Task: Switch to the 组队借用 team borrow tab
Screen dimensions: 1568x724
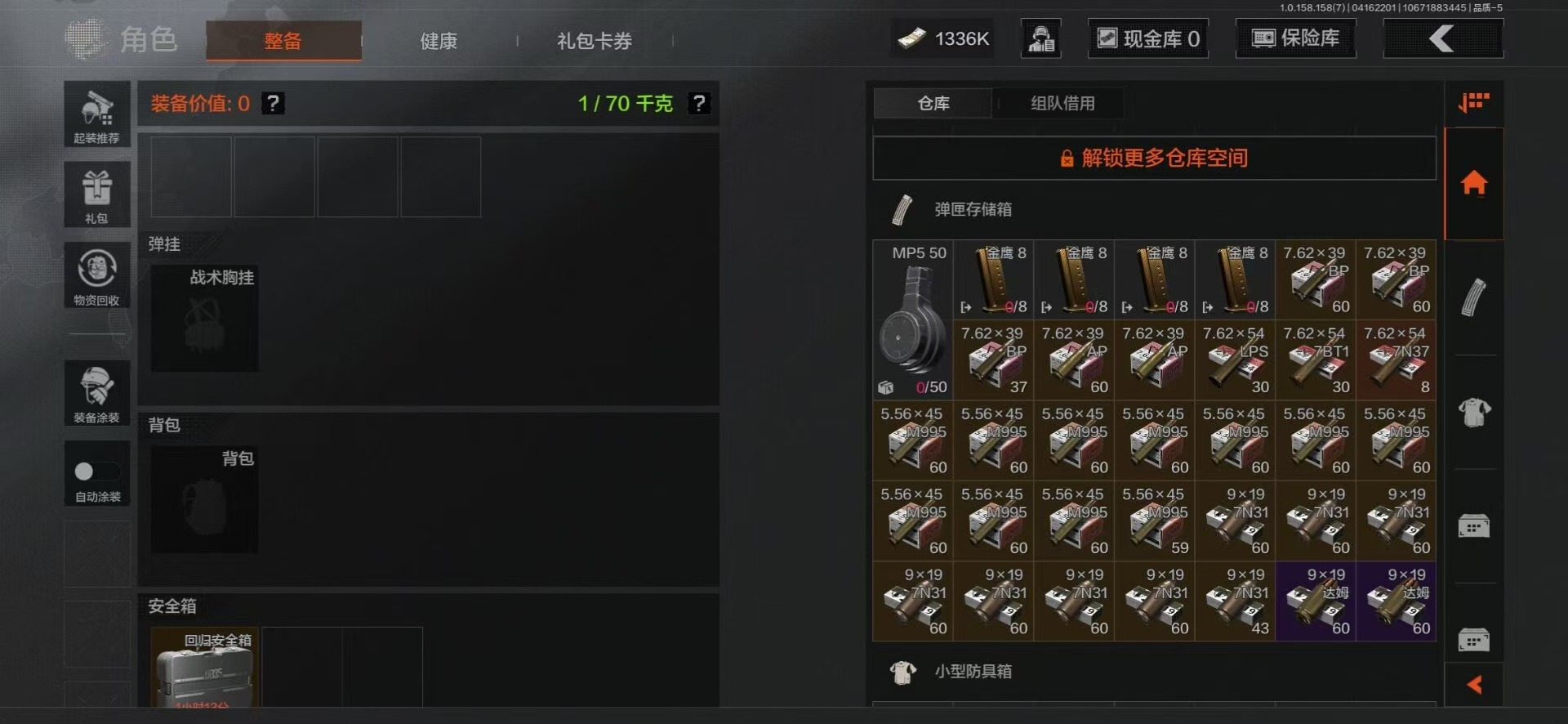Action: [x=1062, y=104]
